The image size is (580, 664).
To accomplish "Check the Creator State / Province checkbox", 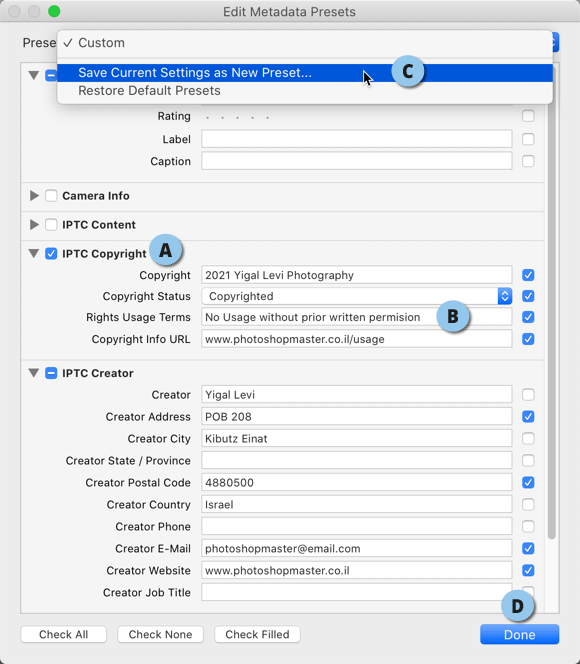I will coord(528,460).
